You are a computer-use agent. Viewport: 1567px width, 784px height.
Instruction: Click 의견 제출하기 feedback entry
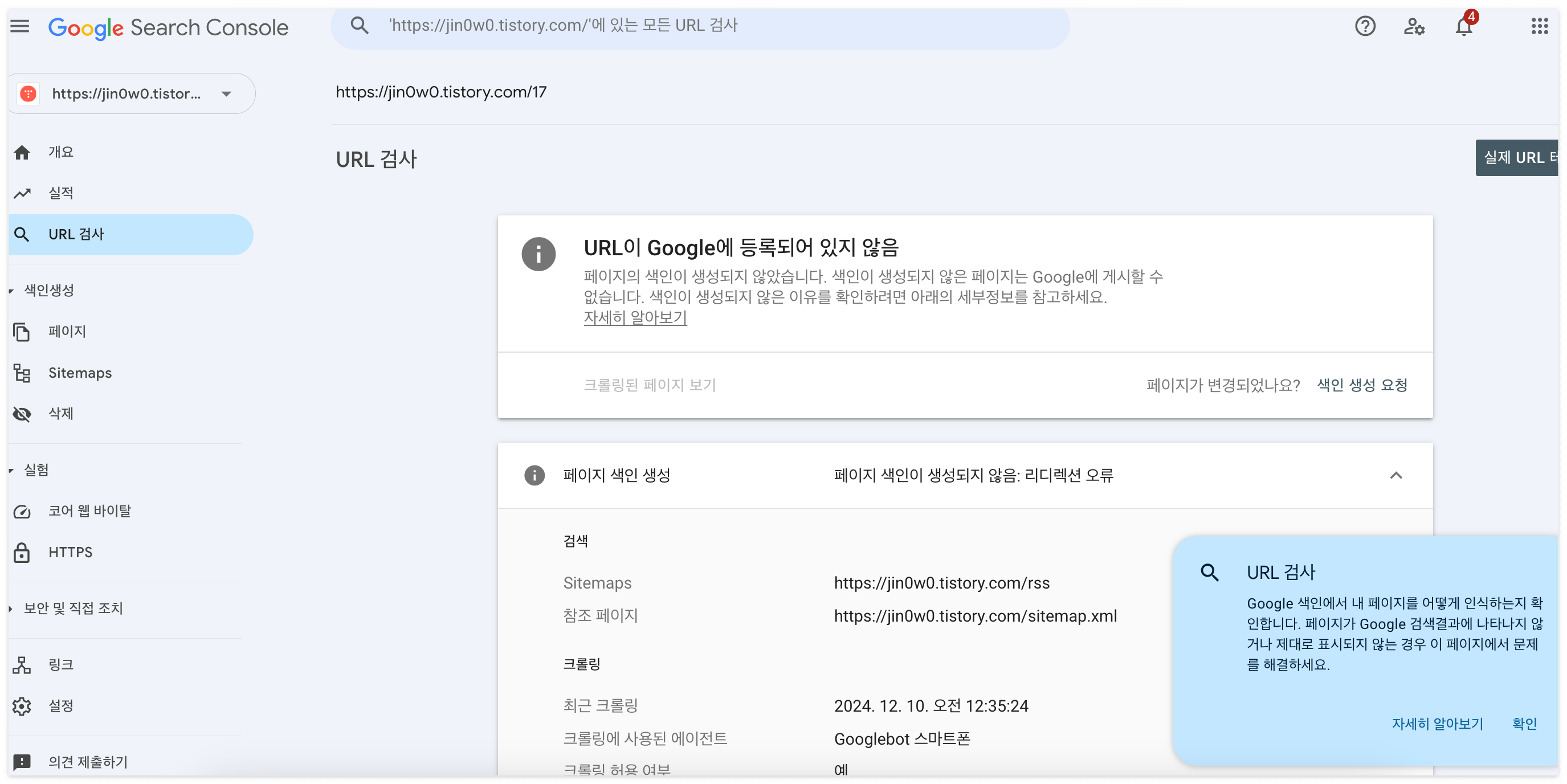pyautogui.click(x=88, y=762)
